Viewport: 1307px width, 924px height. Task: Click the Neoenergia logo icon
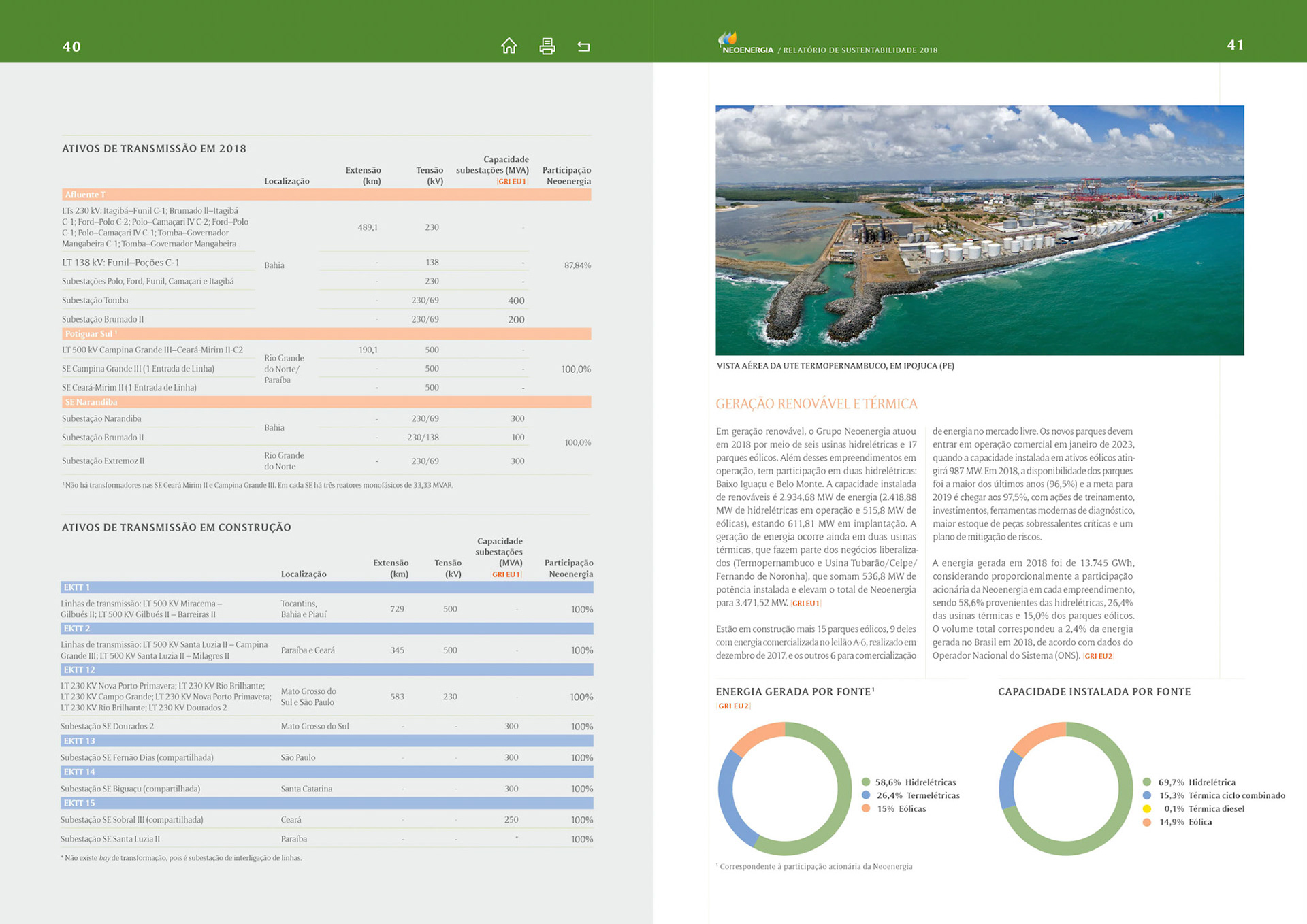point(728,38)
